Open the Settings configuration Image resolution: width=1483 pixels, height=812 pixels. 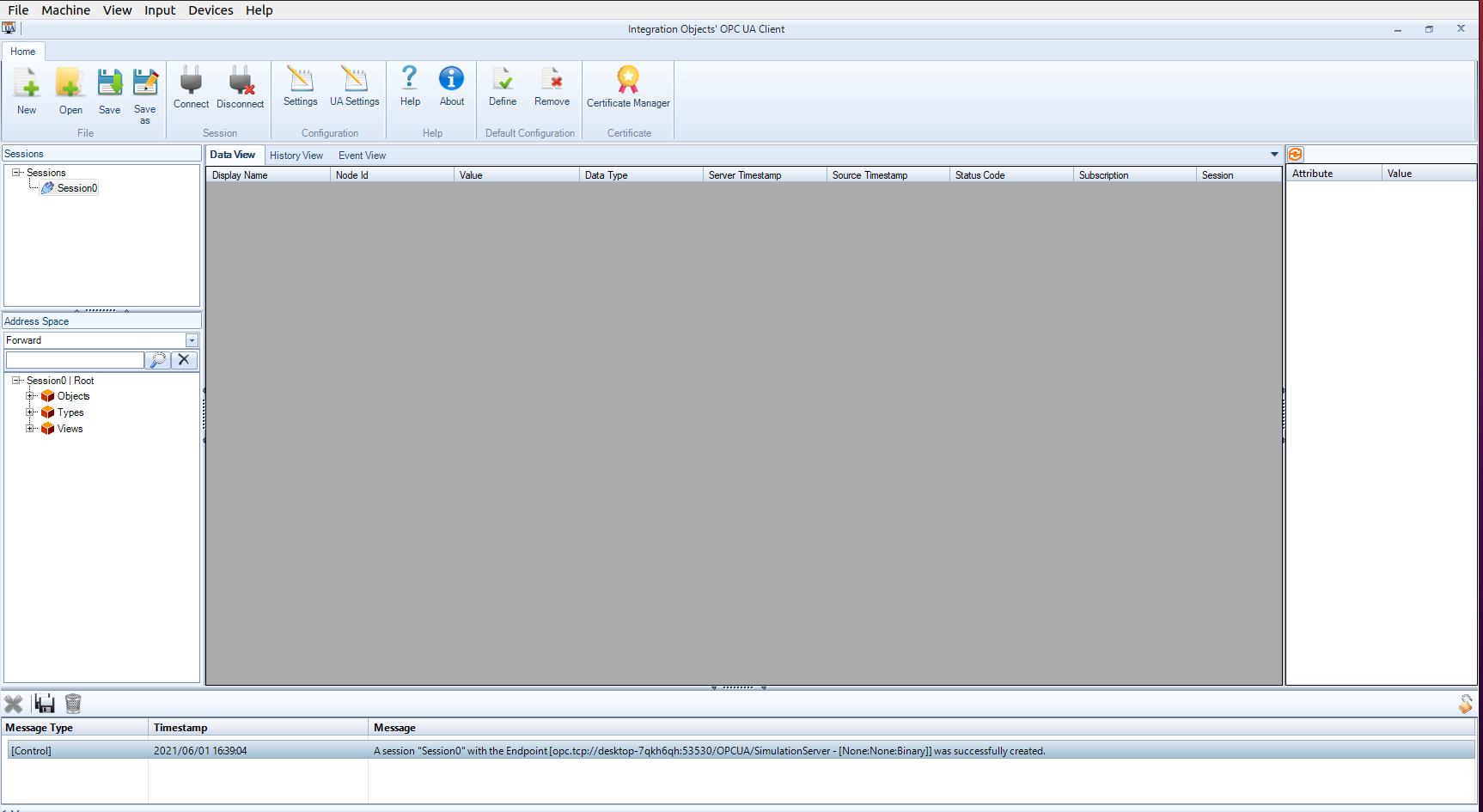[x=300, y=86]
